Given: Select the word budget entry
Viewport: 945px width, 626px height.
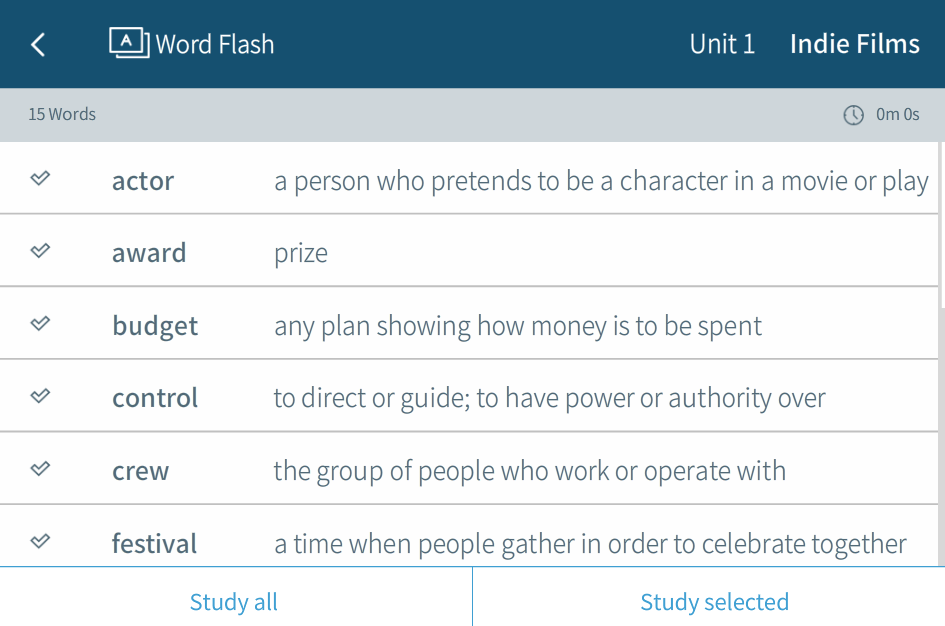Looking at the screenshot, I should (155, 326).
